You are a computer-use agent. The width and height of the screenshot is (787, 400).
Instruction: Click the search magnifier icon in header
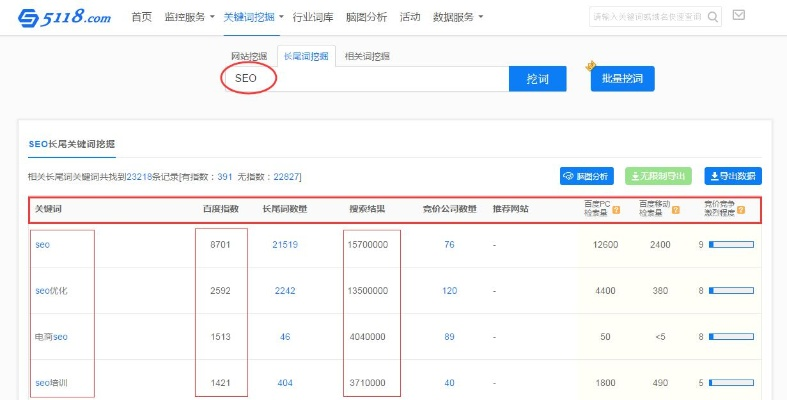pos(712,17)
